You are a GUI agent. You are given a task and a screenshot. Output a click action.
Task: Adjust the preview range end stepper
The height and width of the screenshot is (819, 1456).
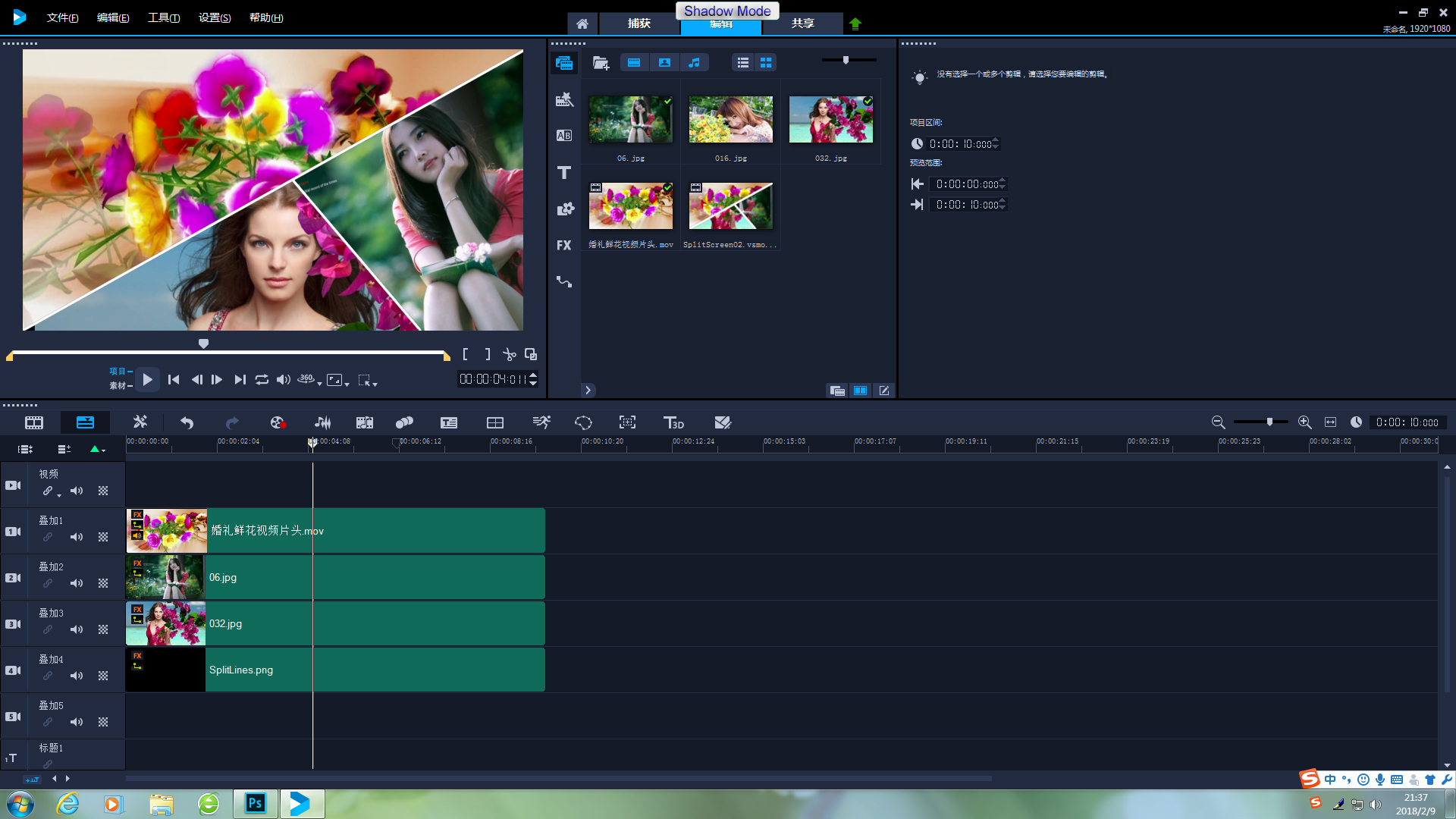coord(1003,204)
